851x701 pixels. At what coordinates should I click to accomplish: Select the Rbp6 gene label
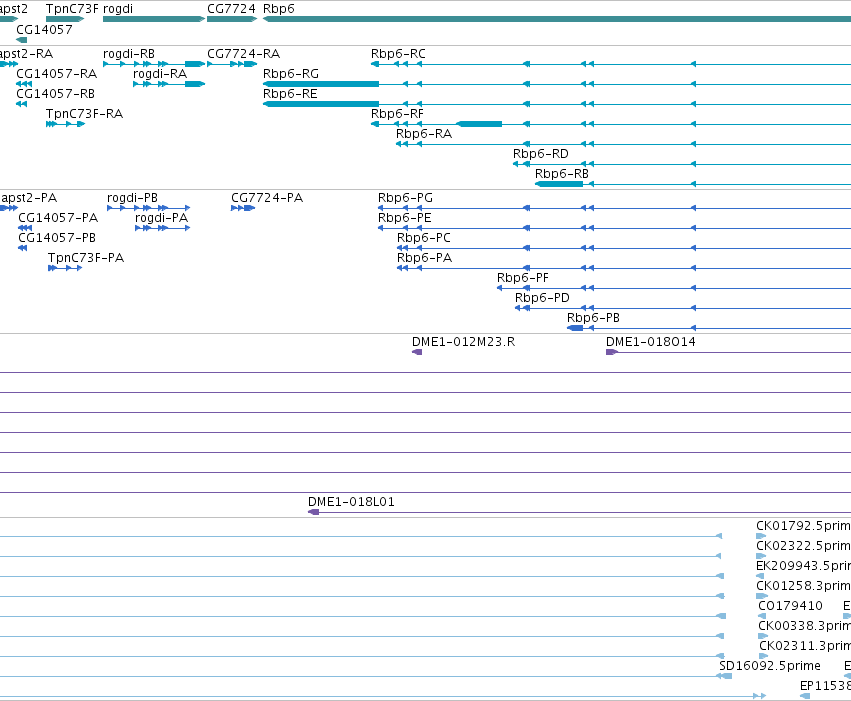click(x=278, y=9)
